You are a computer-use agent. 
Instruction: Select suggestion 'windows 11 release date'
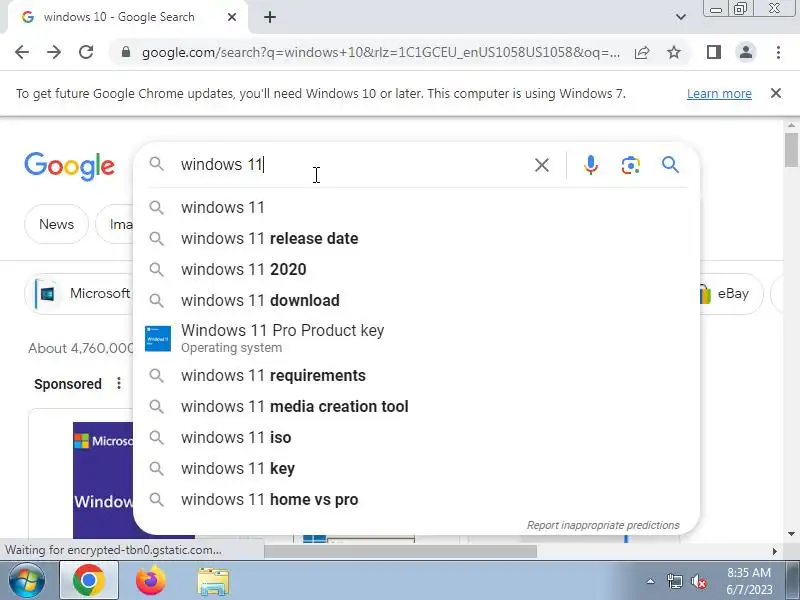click(x=416, y=239)
